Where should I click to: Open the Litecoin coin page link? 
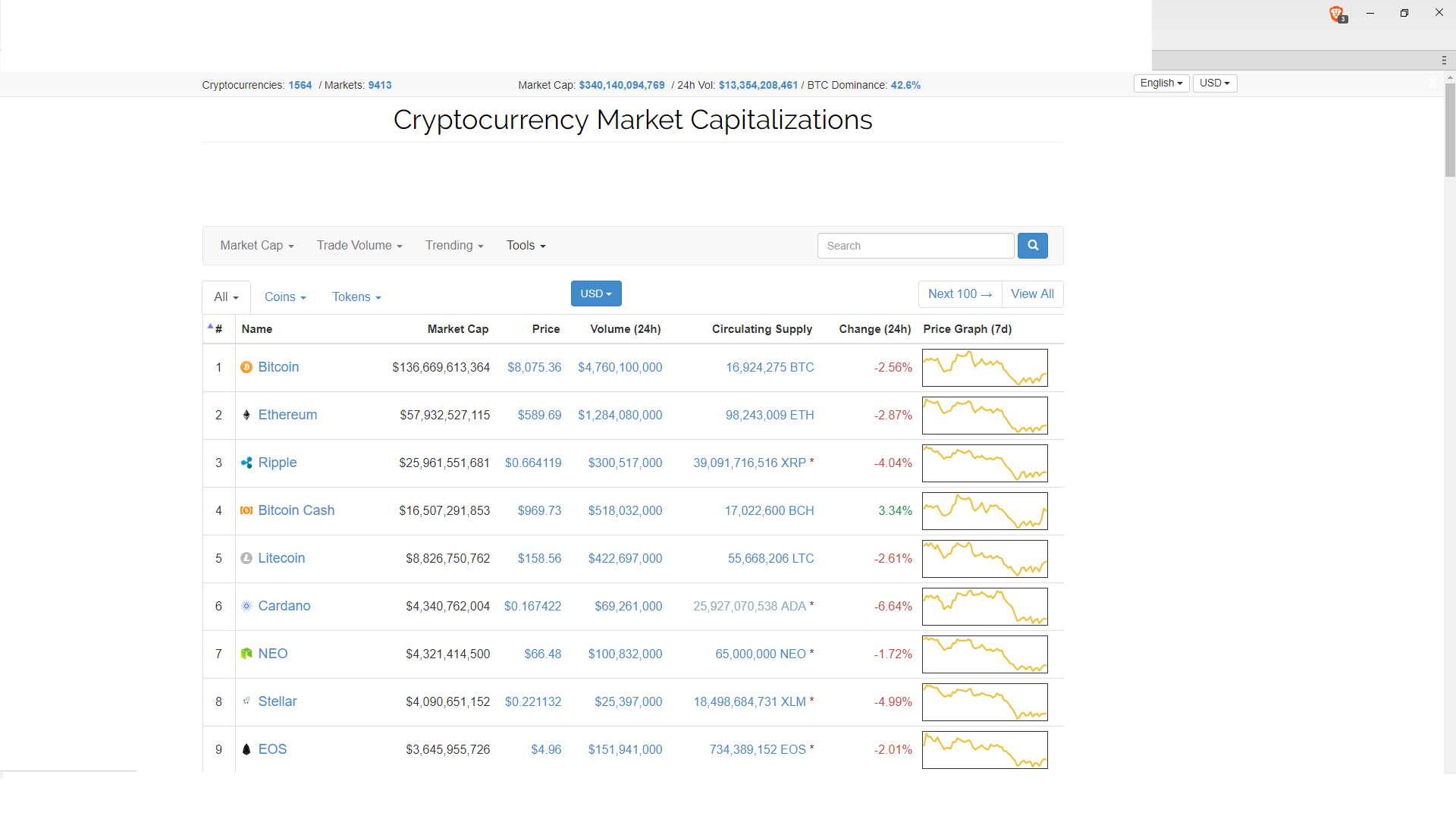tap(281, 558)
